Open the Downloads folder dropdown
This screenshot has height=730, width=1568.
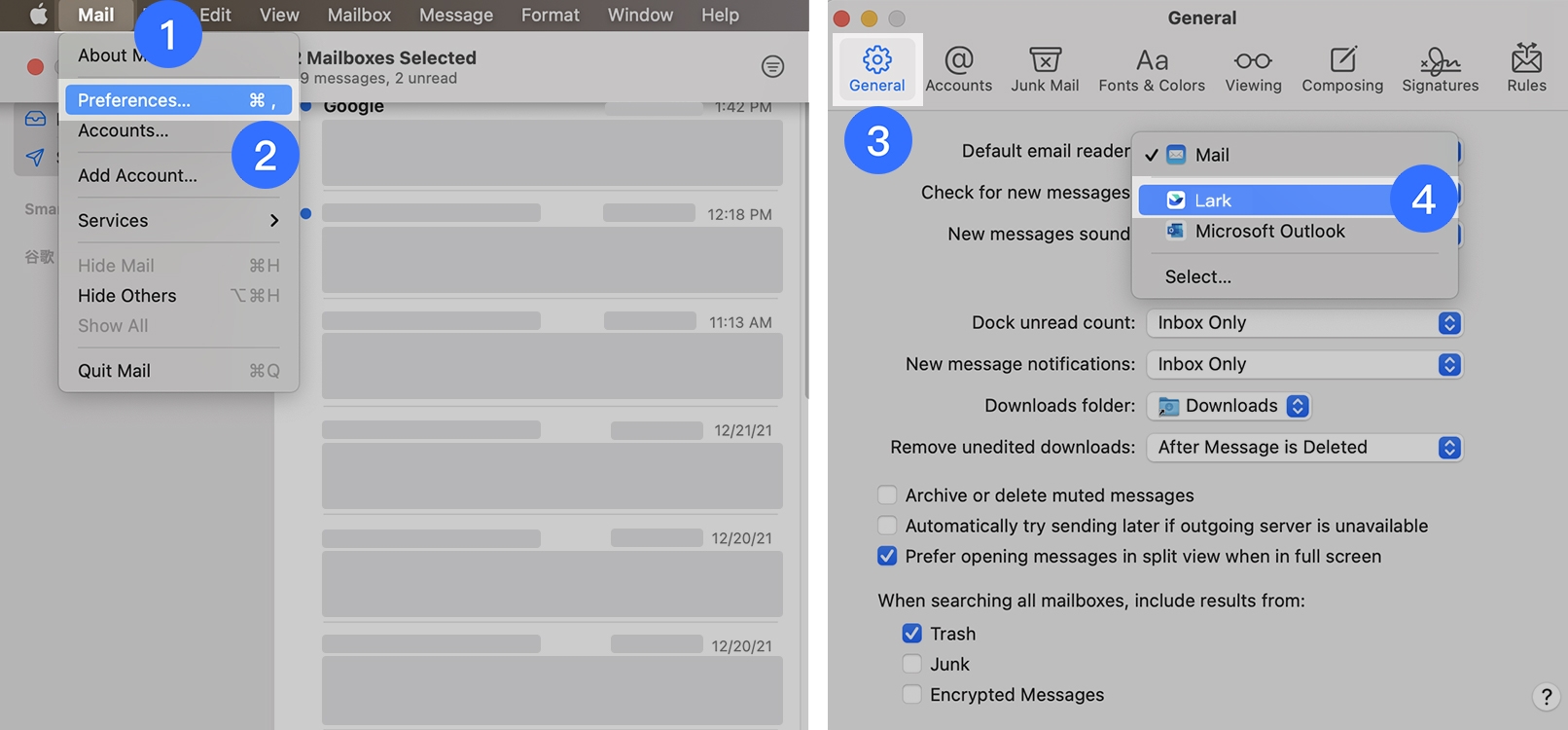tap(1229, 406)
